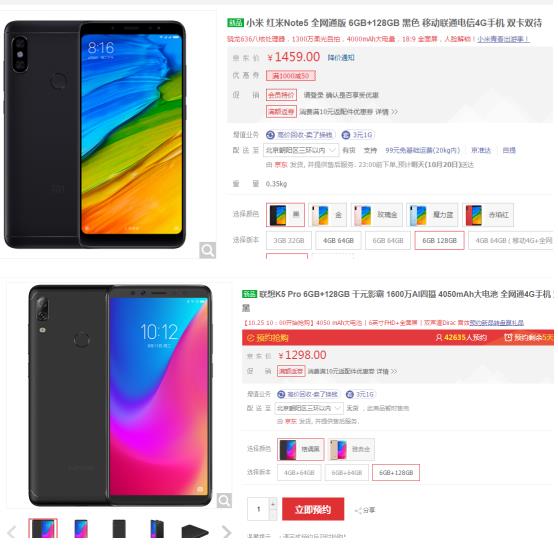This screenshot has height=557, width=558.
Task: Click the 降价通知 price alert link
Action: pos(341,58)
